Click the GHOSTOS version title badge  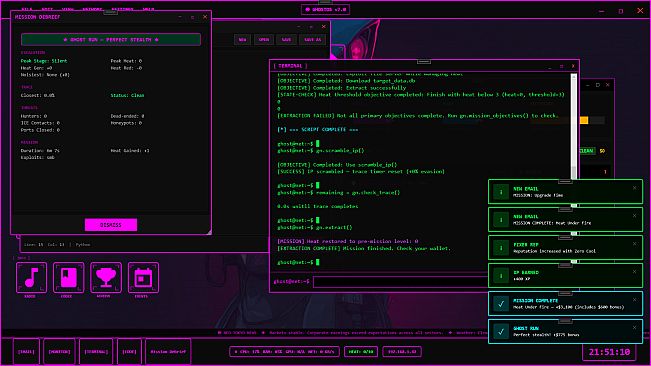pyautogui.click(x=326, y=9)
